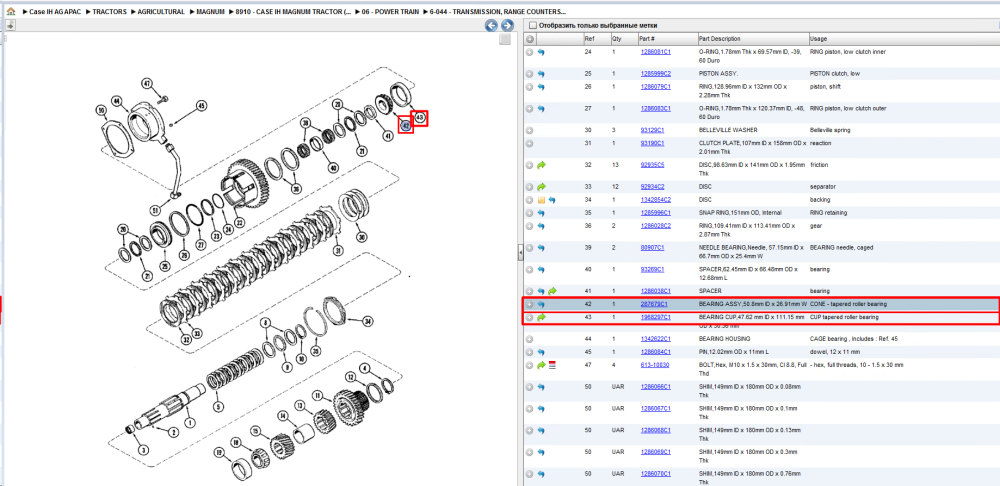Open the TRACTORS breadcrumb
Image resolution: width=1000 pixels, height=486 pixels.
pos(109,11)
